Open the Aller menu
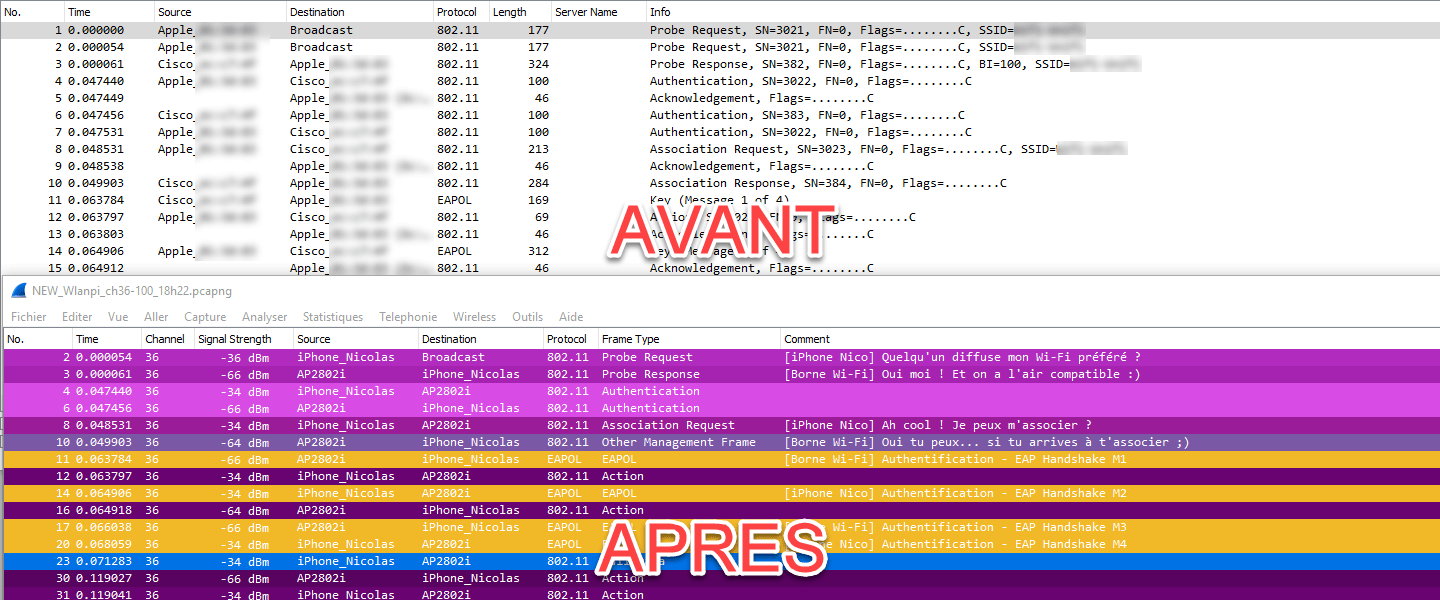The image size is (1440, 600). point(156,317)
